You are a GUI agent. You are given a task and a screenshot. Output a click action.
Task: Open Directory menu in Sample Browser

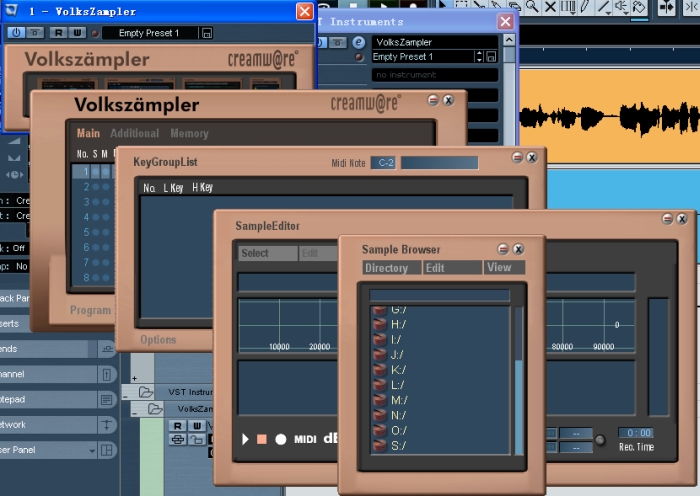(391, 268)
